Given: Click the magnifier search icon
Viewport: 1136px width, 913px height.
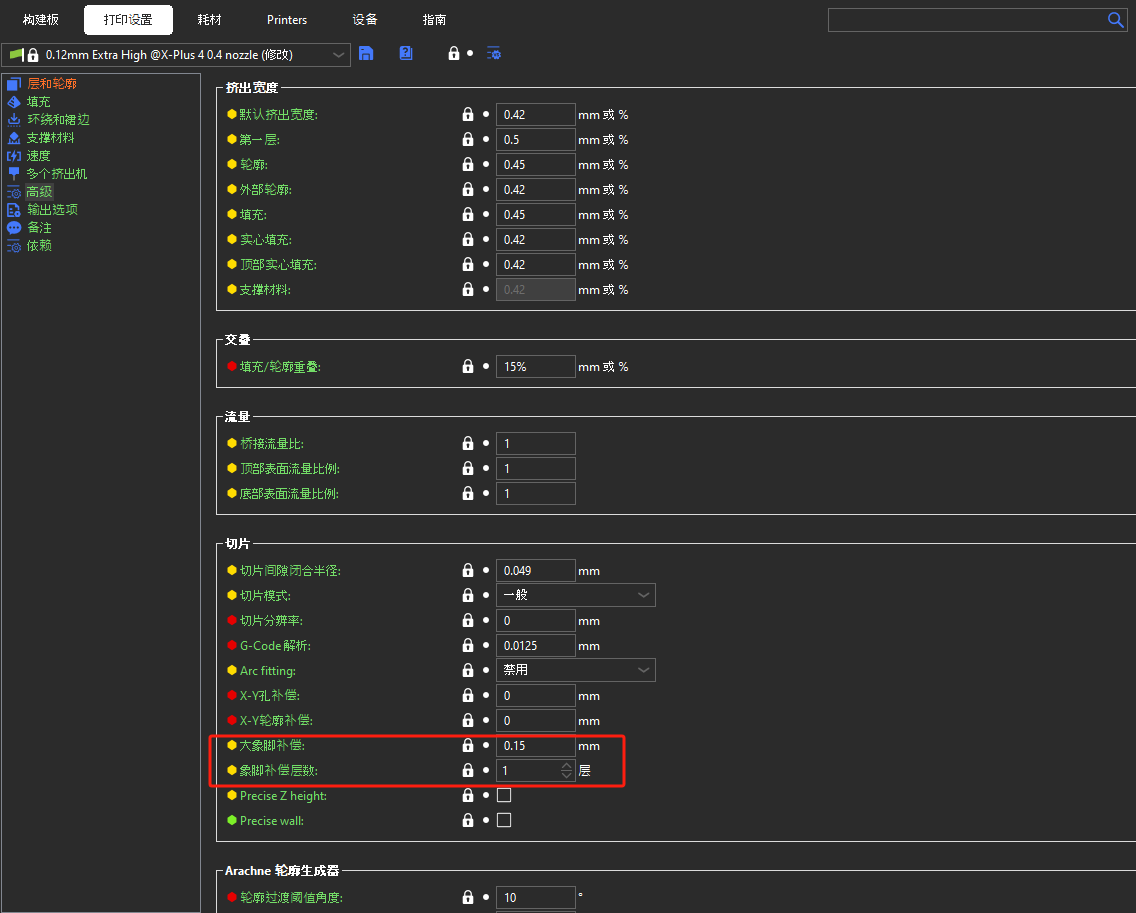Looking at the screenshot, I should [1116, 20].
